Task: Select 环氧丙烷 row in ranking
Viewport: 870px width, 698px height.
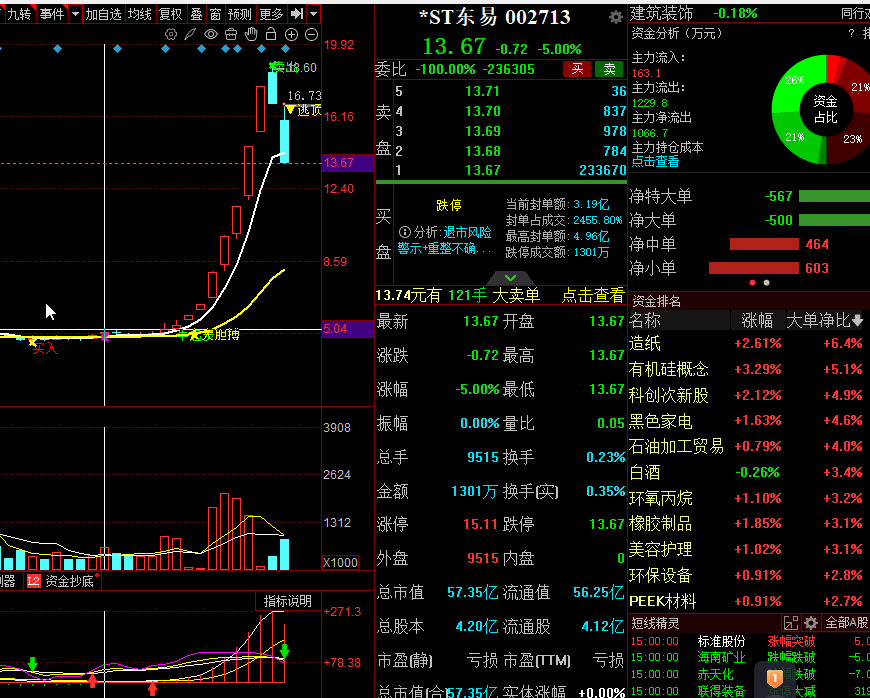Action: (748, 498)
